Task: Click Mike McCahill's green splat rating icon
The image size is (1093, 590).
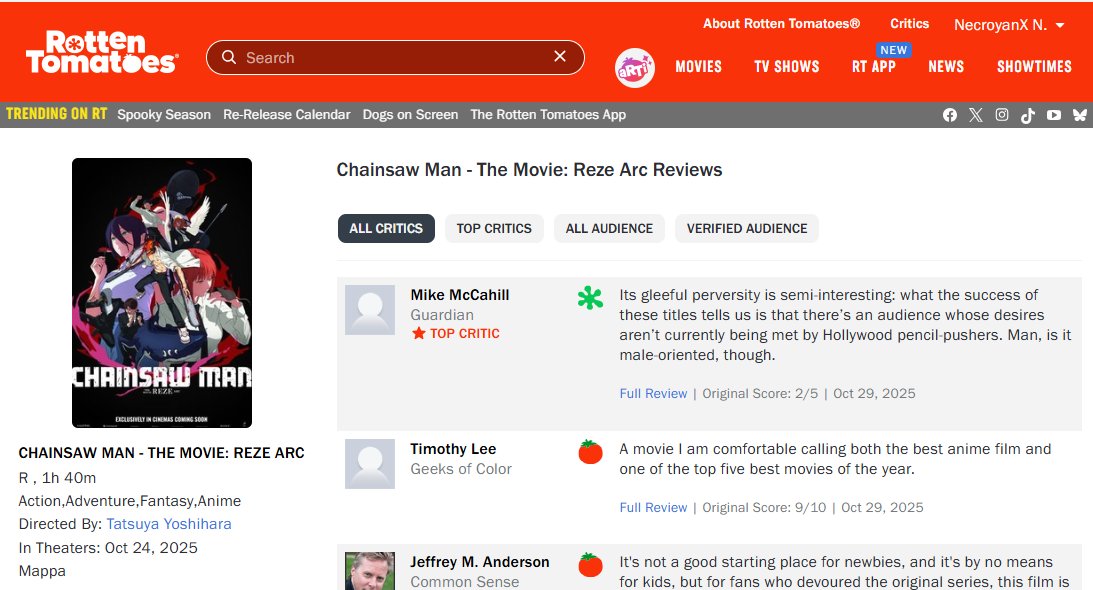Action: point(590,298)
